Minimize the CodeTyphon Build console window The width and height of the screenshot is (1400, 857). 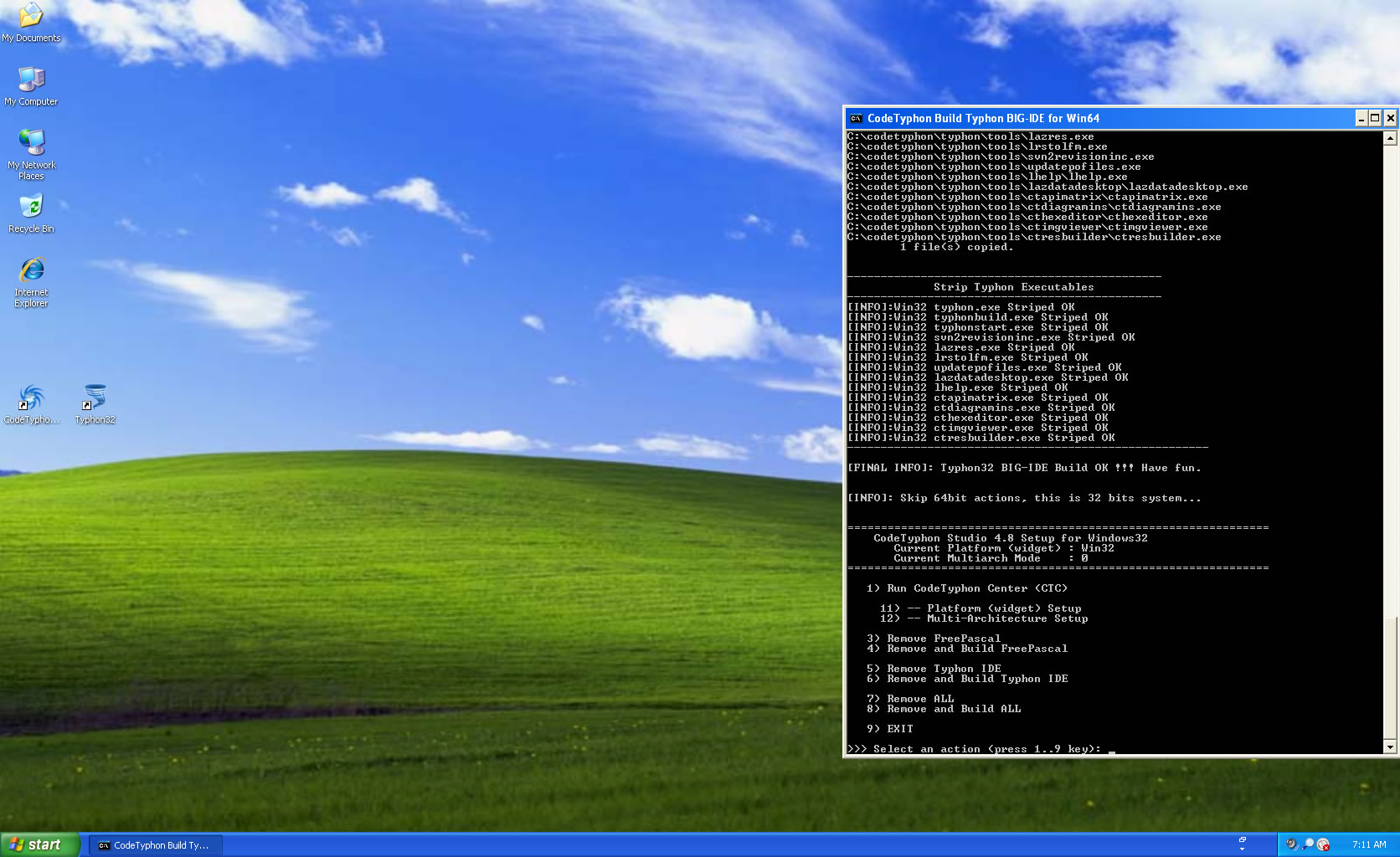click(x=1361, y=118)
